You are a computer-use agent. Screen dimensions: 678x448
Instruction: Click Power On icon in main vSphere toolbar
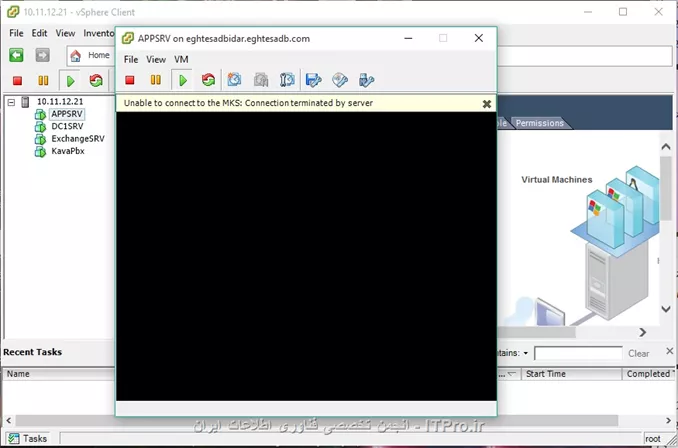point(70,81)
